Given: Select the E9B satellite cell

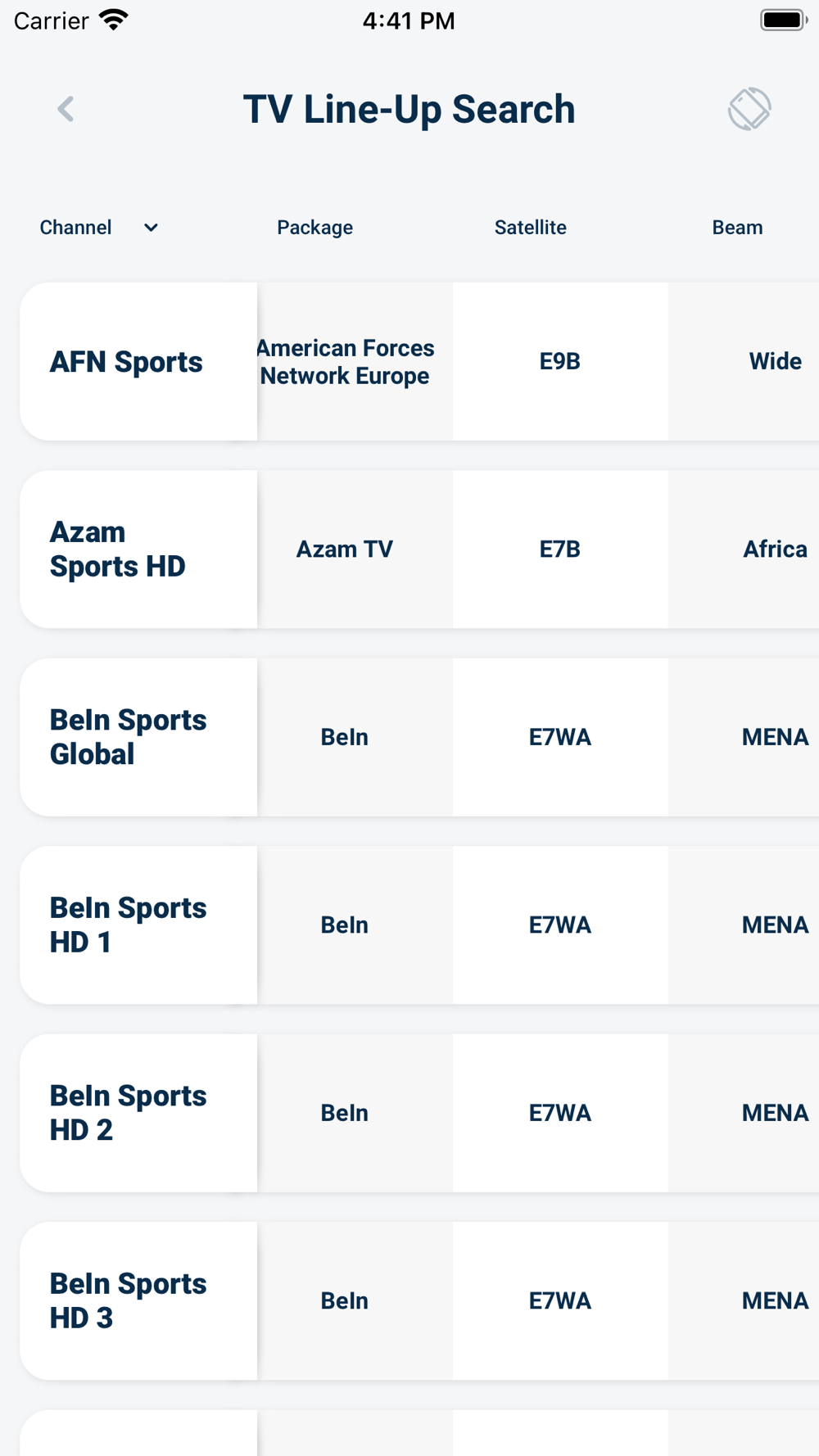Looking at the screenshot, I should pos(560,362).
